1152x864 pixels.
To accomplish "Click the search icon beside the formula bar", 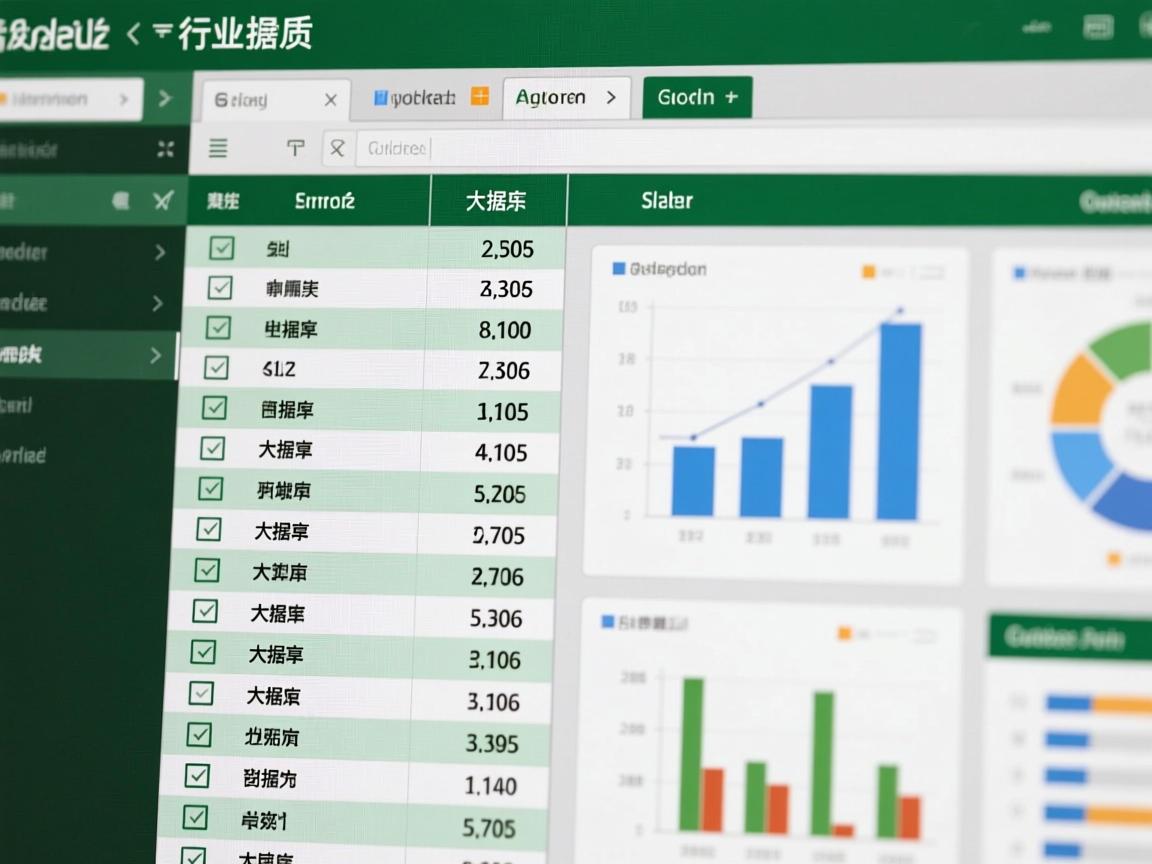I will coord(337,147).
